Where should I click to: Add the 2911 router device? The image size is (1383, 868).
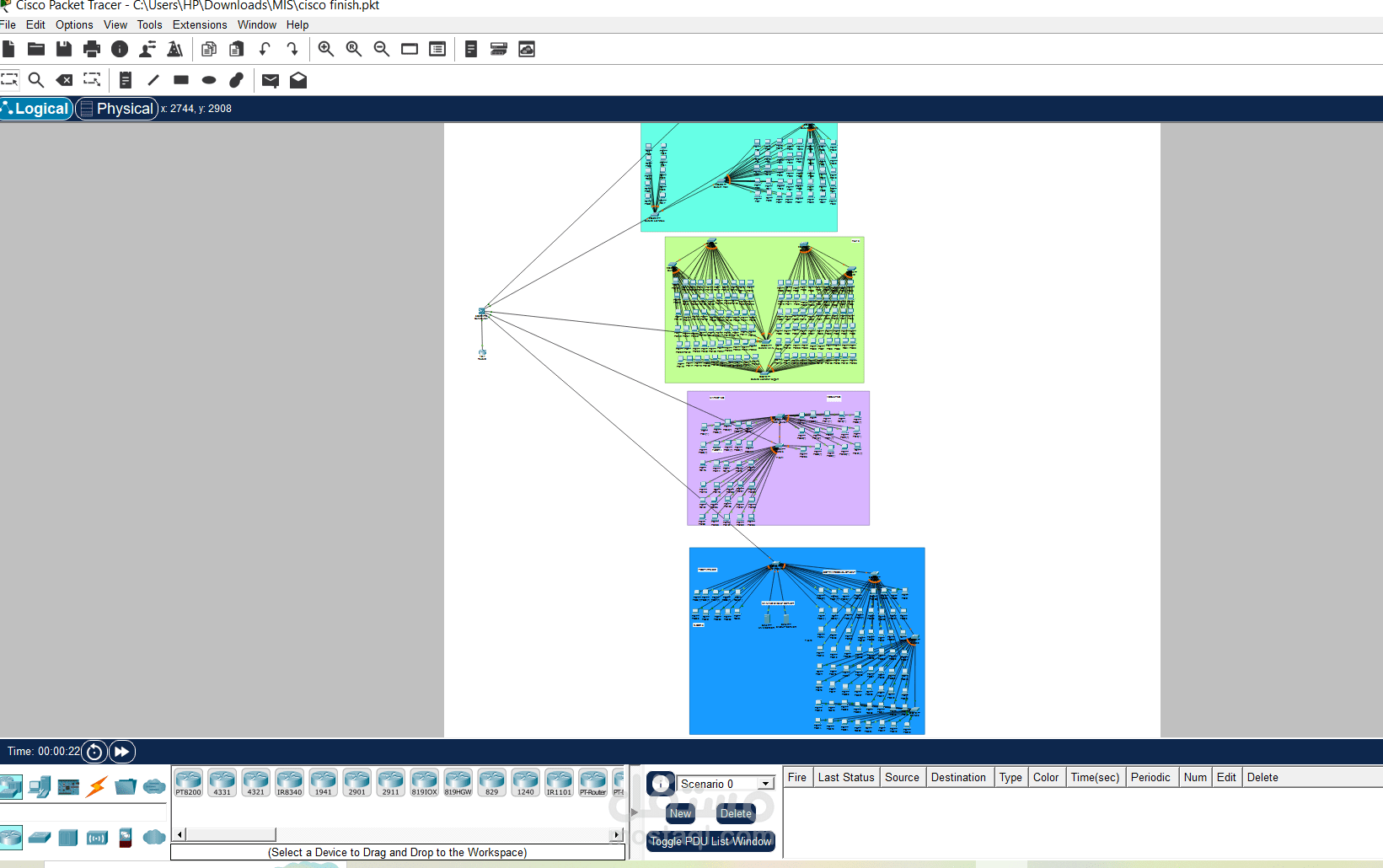(x=390, y=782)
